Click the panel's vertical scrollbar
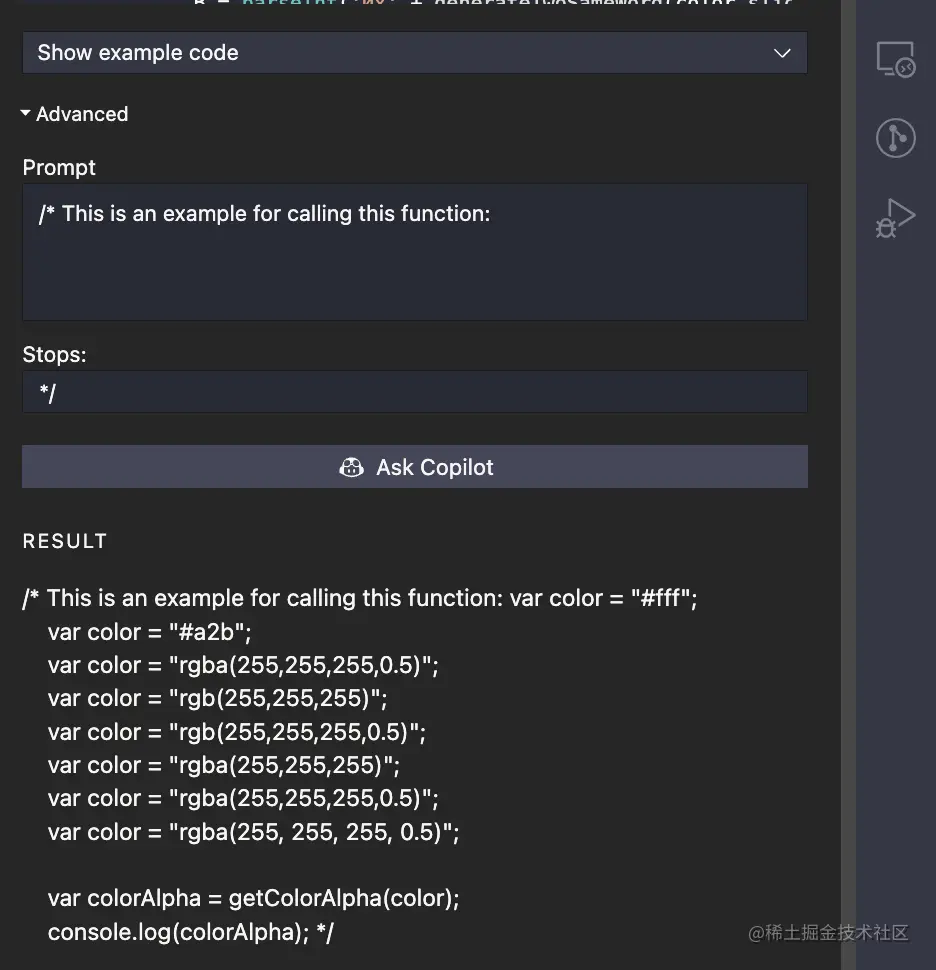Viewport: 936px width, 970px height. click(x=848, y=485)
